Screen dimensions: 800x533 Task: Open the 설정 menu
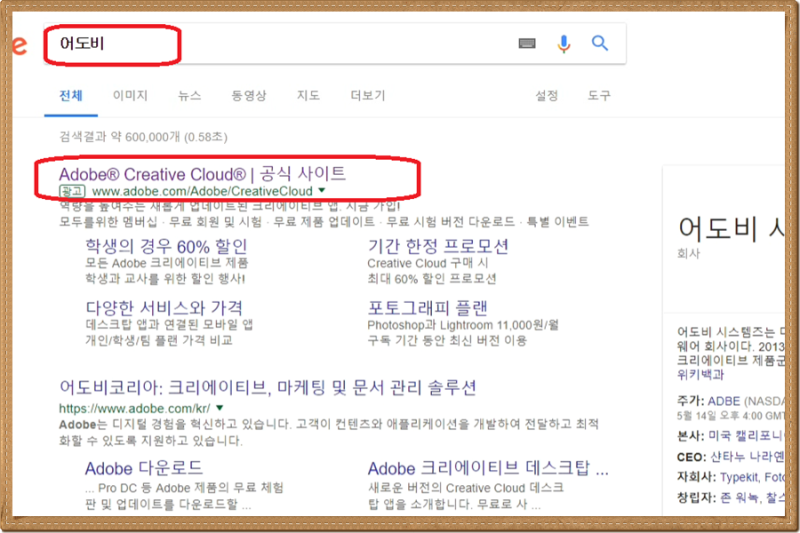click(546, 95)
